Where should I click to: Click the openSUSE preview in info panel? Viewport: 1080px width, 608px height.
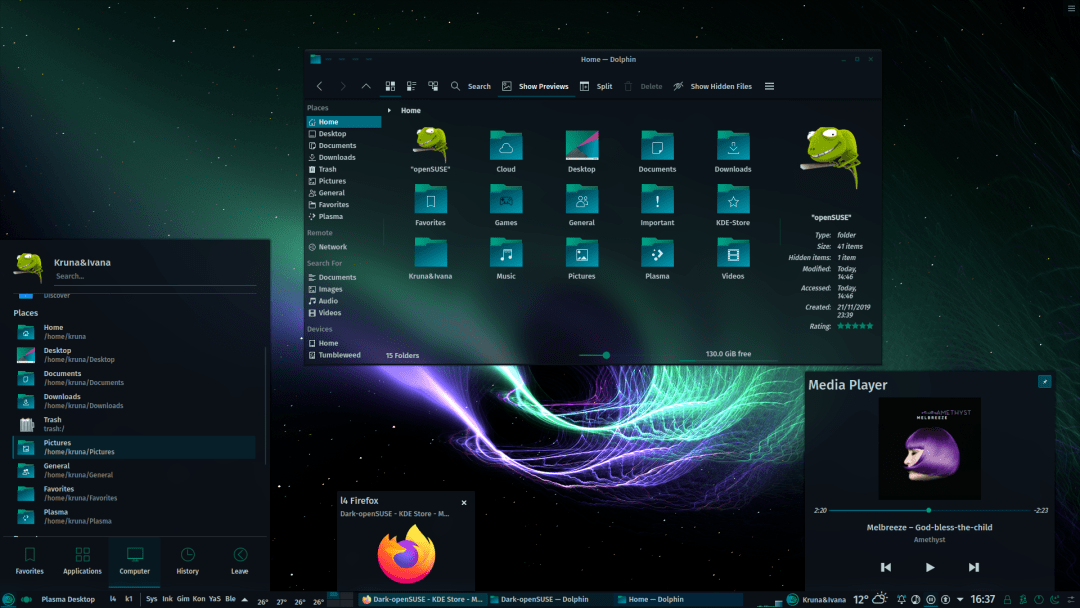pyautogui.click(x=831, y=158)
